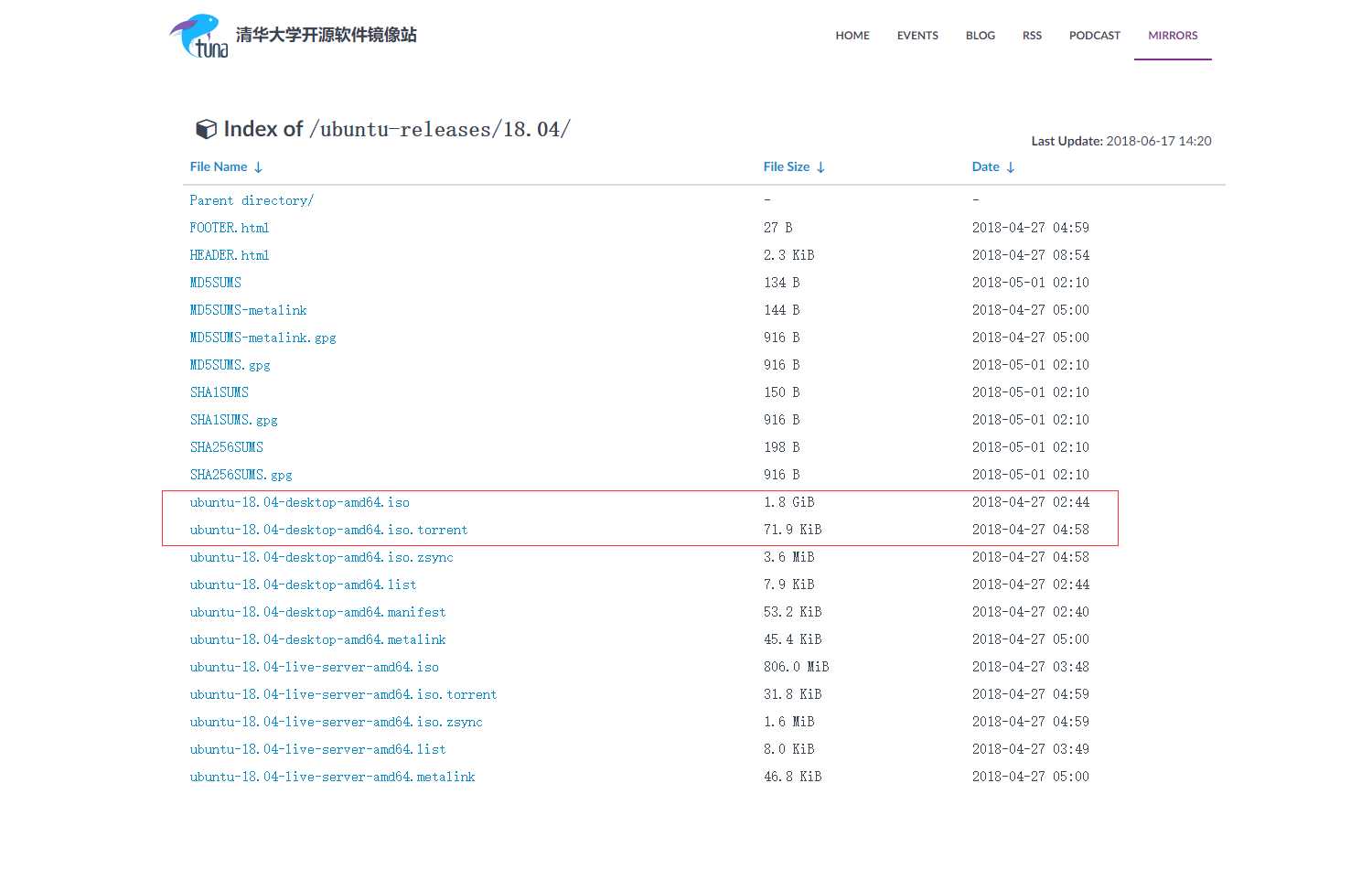This screenshot has height=869, width=1372.
Task: Open ubuntu-18.04-live-server-amd64.list
Action: pos(318,749)
